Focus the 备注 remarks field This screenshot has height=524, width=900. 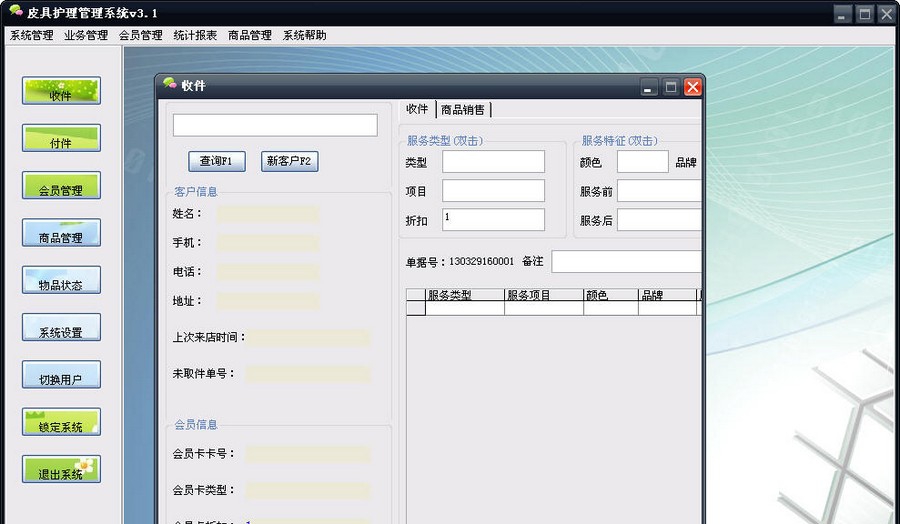coord(626,261)
